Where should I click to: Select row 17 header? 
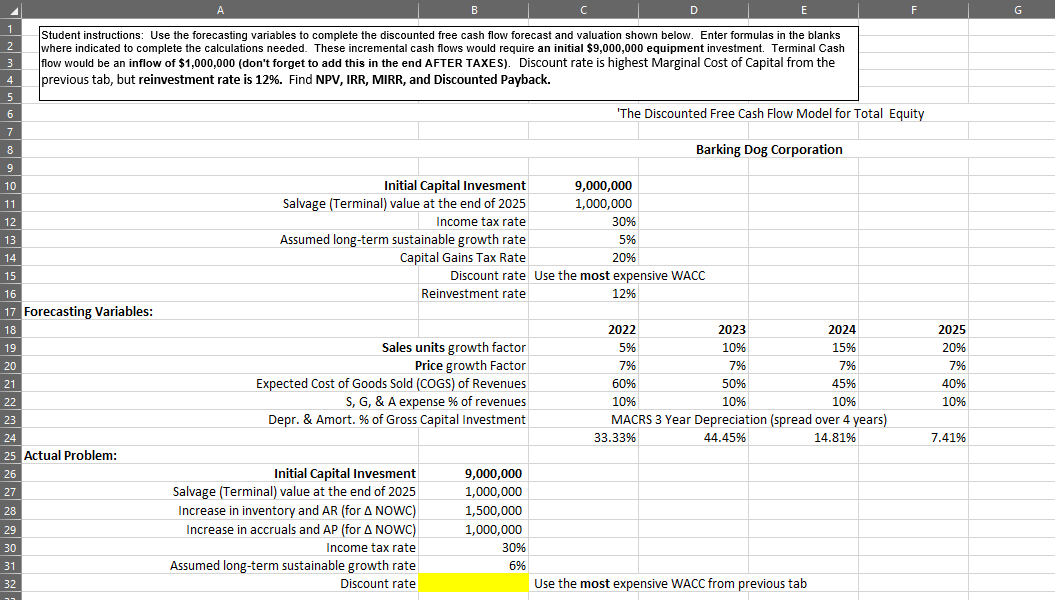coord(10,311)
